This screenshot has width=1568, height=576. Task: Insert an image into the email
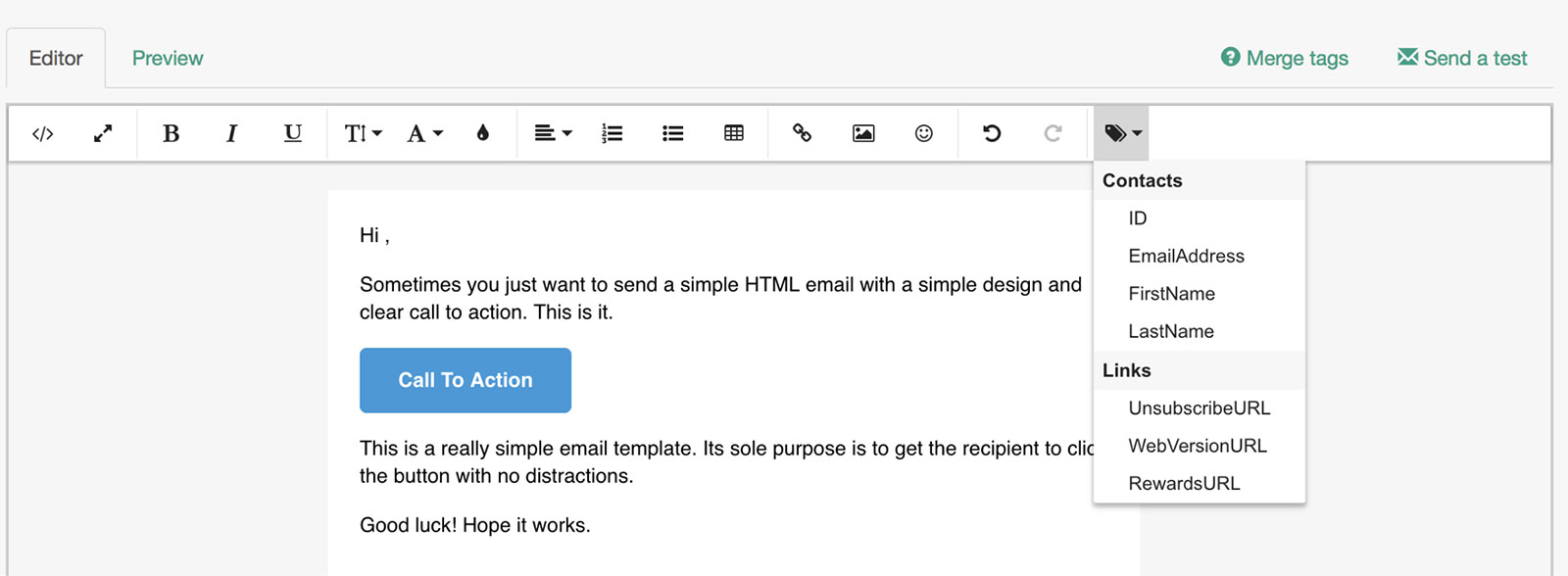click(863, 133)
